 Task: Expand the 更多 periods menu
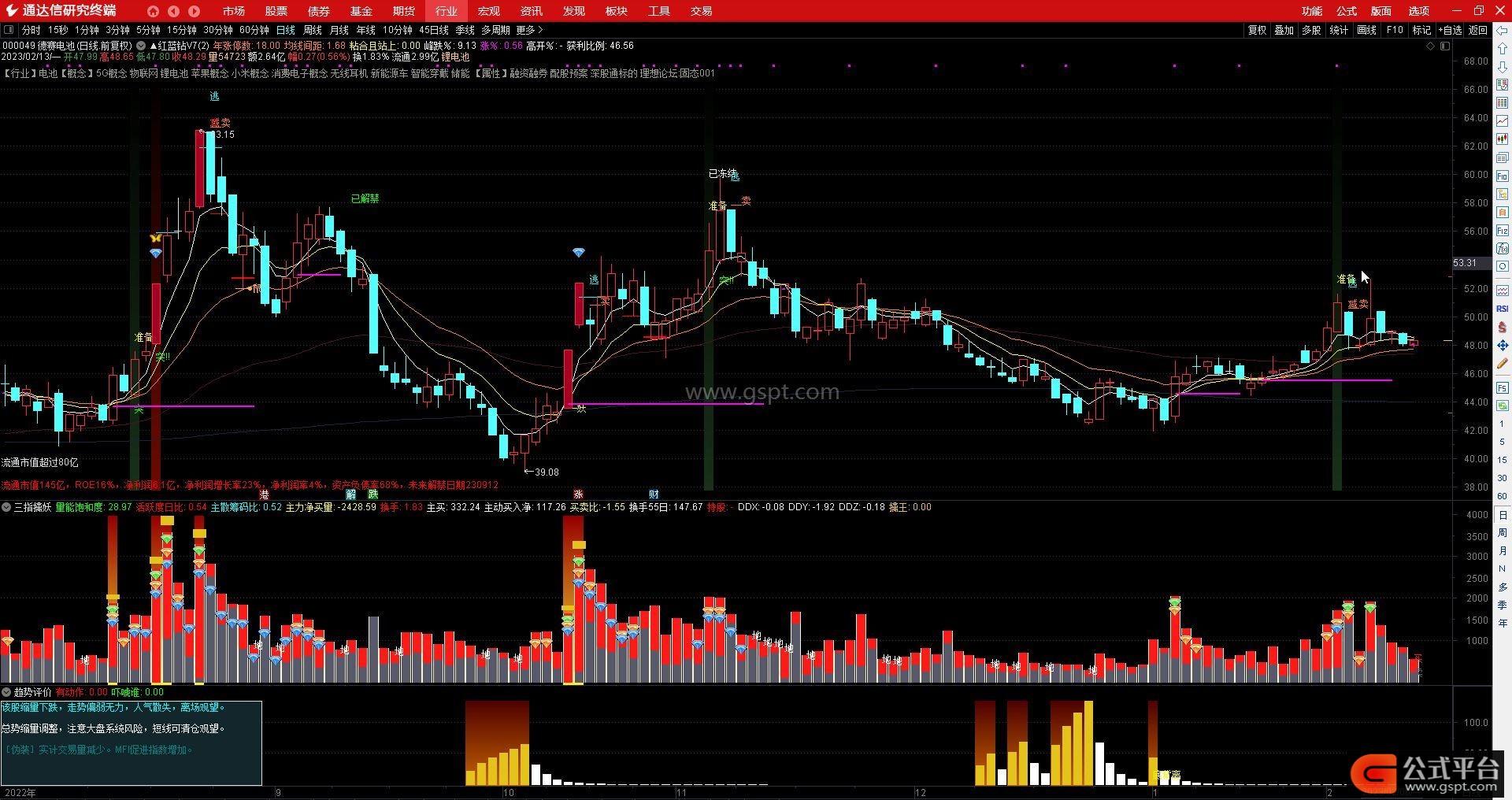pos(530,30)
